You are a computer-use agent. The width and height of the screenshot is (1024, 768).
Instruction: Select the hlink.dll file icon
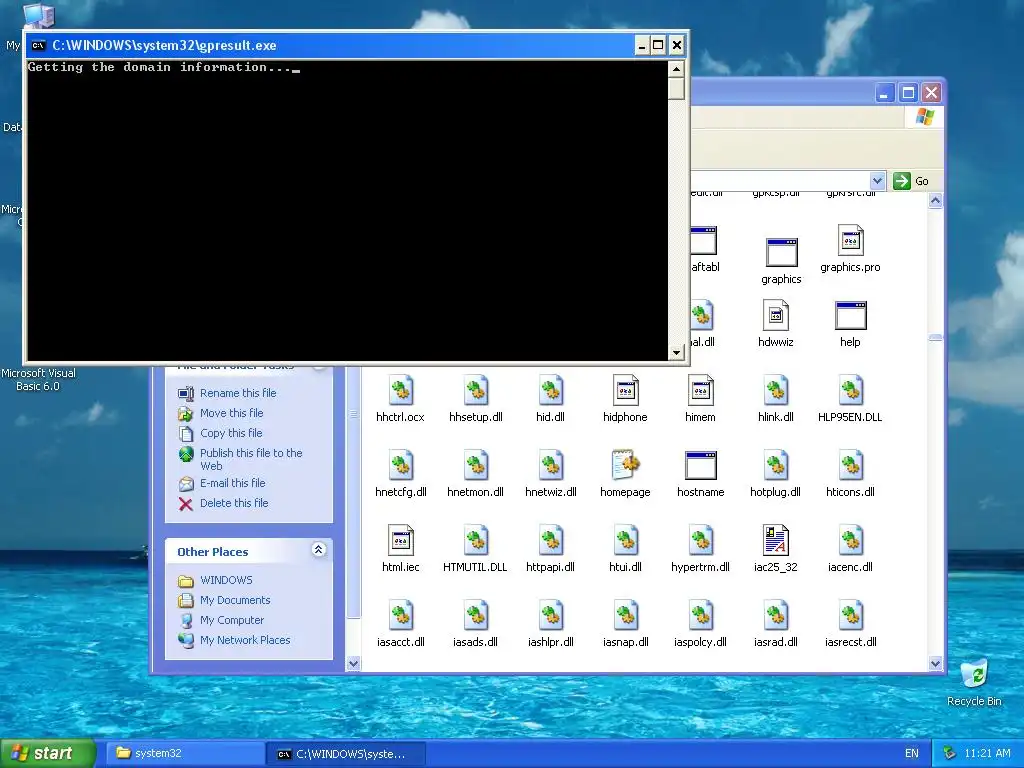coord(775,391)
